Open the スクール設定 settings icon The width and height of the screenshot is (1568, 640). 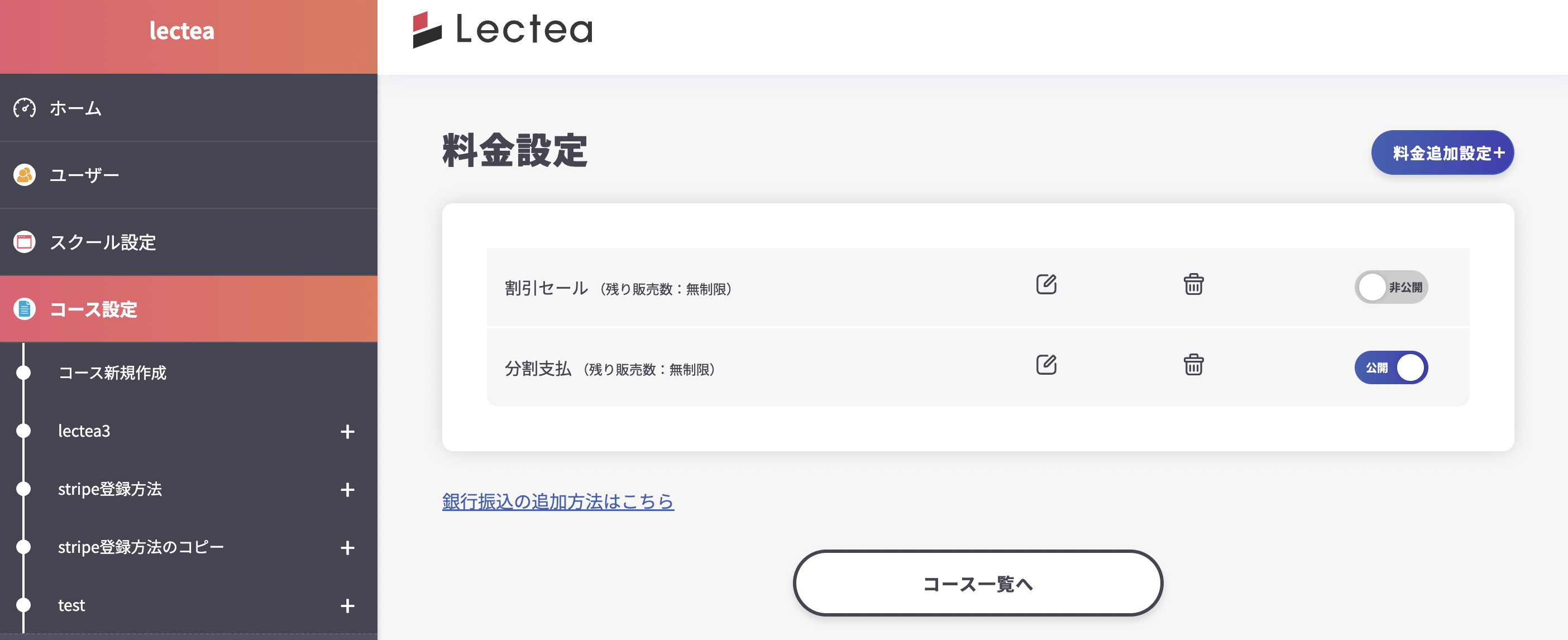[x=25, y=242]
